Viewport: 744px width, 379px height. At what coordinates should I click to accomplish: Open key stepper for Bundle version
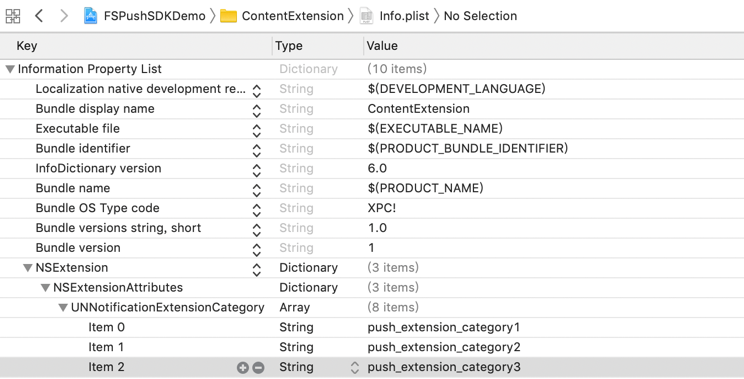pyautogui.click(x=257, y=249)
